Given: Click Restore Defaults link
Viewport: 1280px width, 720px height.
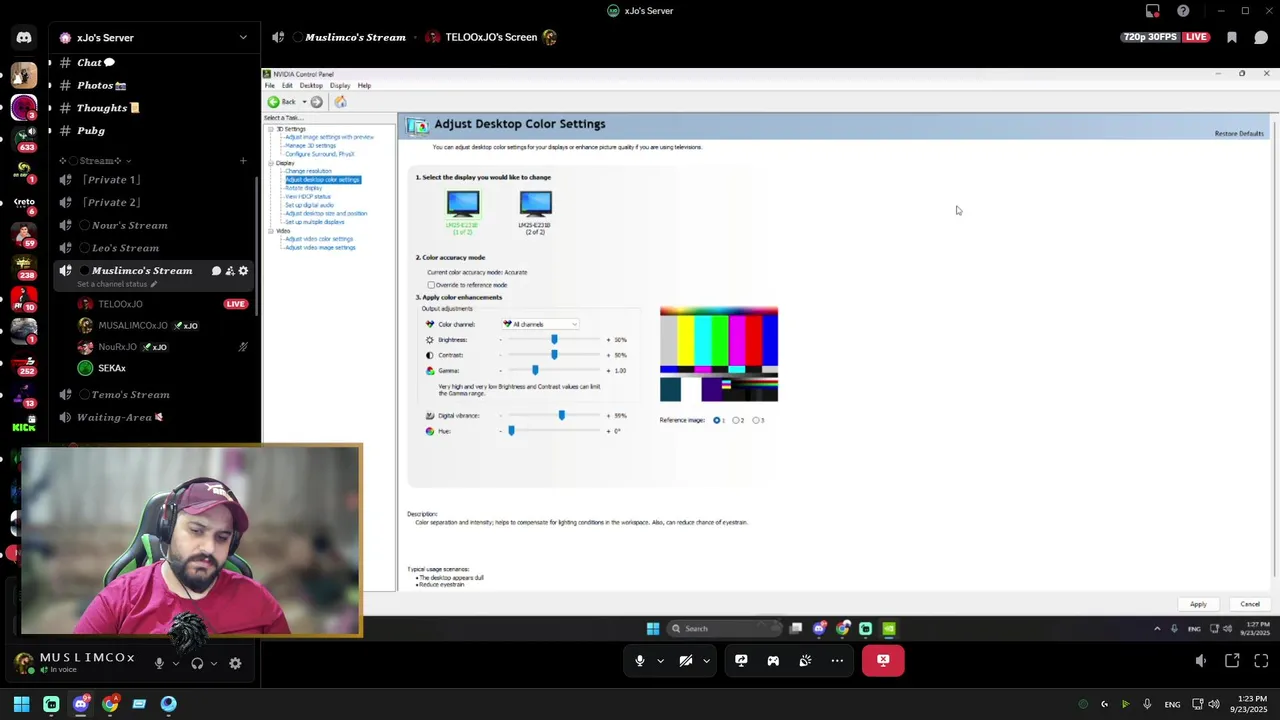Looking at the screenshot, I should [1239, 134].
